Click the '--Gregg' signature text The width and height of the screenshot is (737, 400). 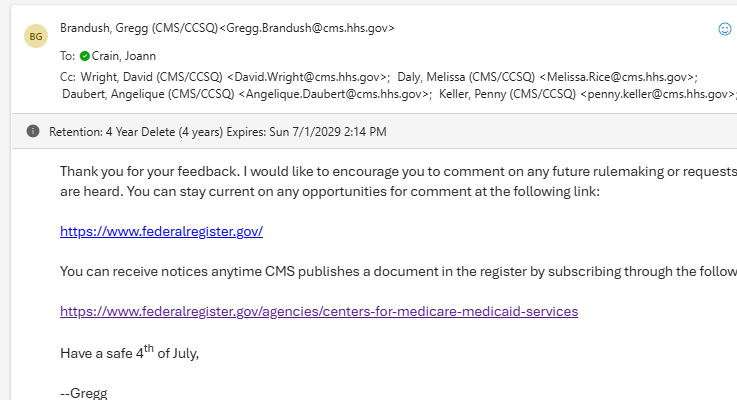[x=83, y=392]
